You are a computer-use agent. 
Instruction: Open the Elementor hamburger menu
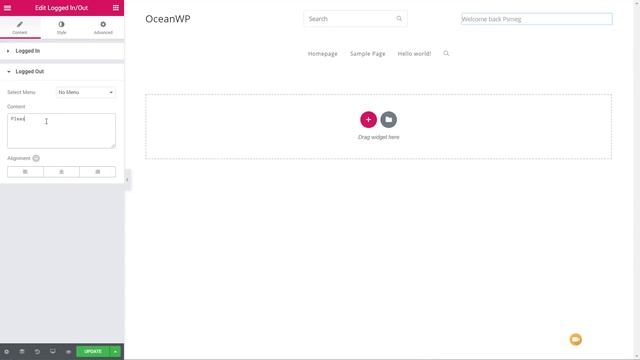point(7,8)
